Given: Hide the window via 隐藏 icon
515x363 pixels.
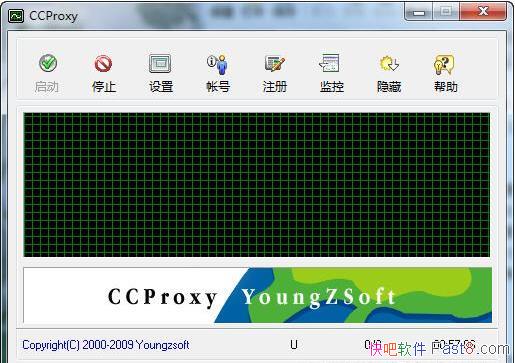Looking at the screenshot, I should 389,63.
